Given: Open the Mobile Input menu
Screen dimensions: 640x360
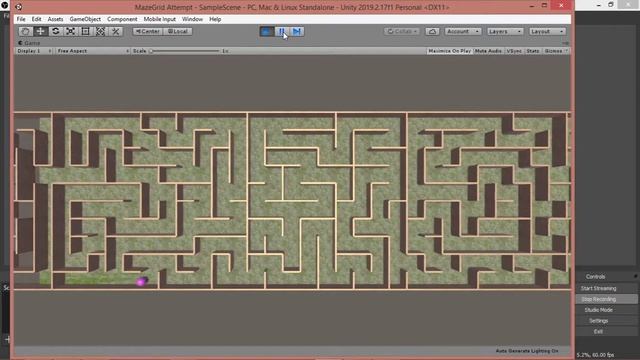Looking at the screenshot, I should click(x=159, y=19).
